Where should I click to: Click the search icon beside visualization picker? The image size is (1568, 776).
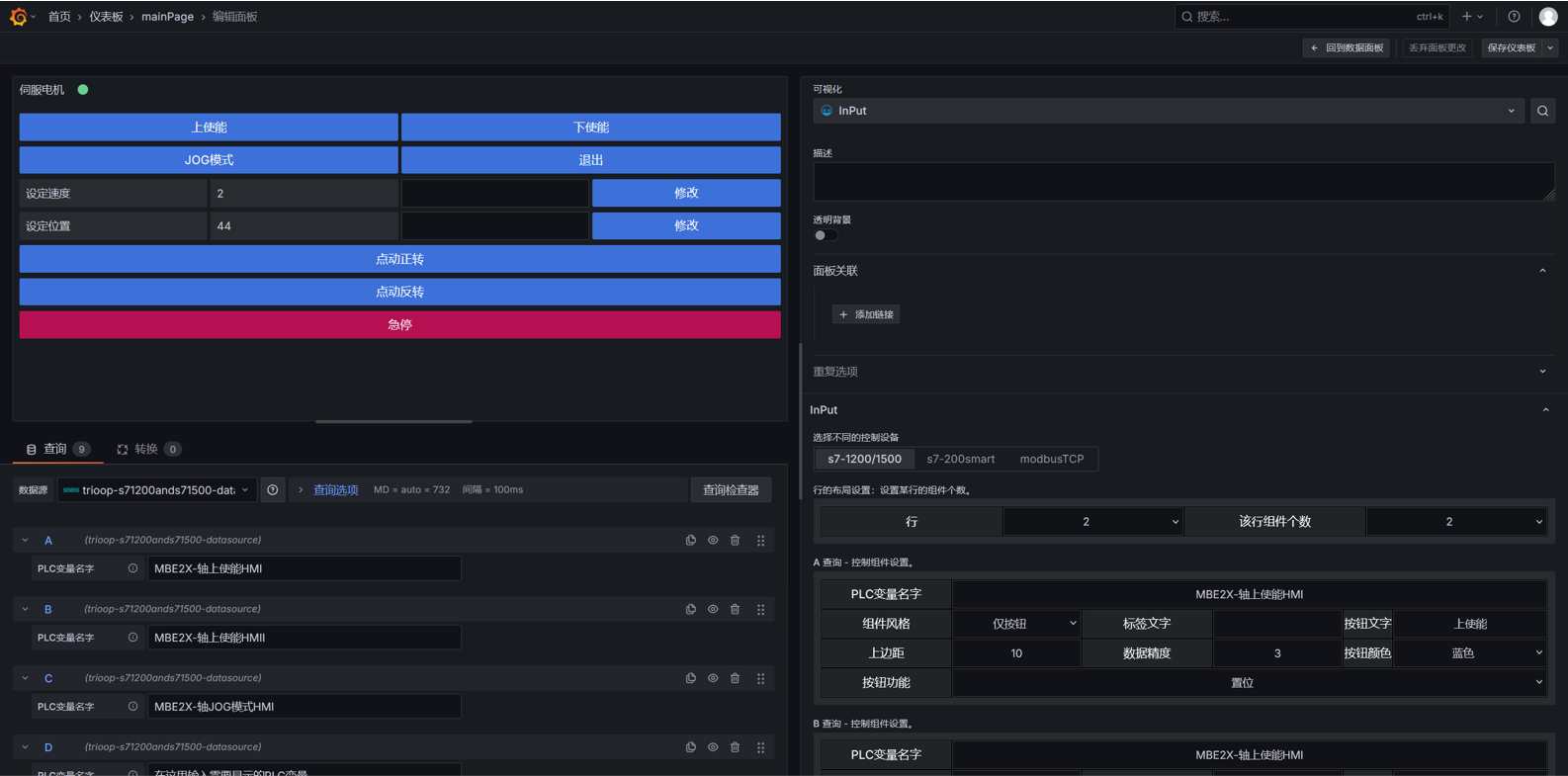1542,111
